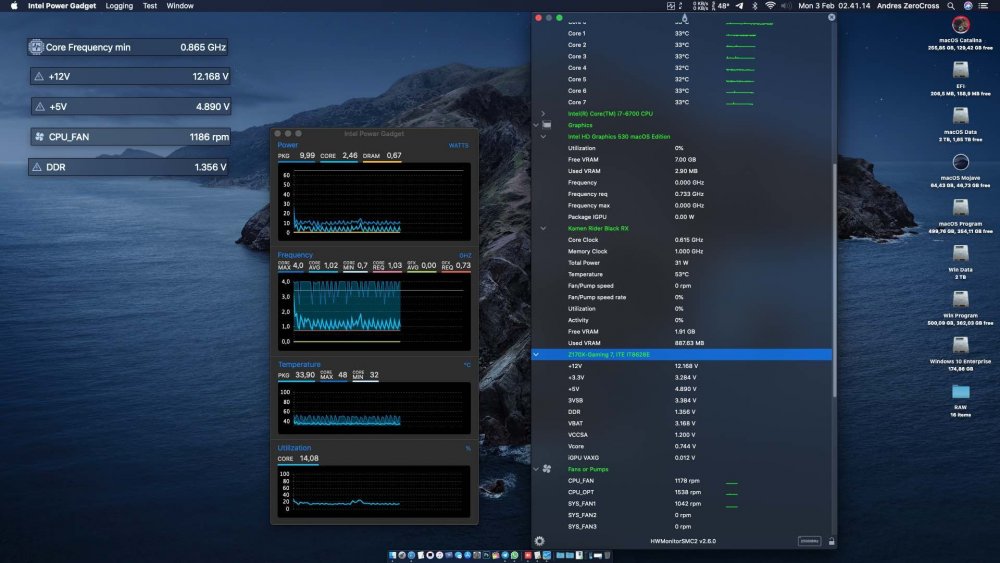Select the CPU_OPT fan row
The image size is (1000, 563).
click(x=682, y=492)
